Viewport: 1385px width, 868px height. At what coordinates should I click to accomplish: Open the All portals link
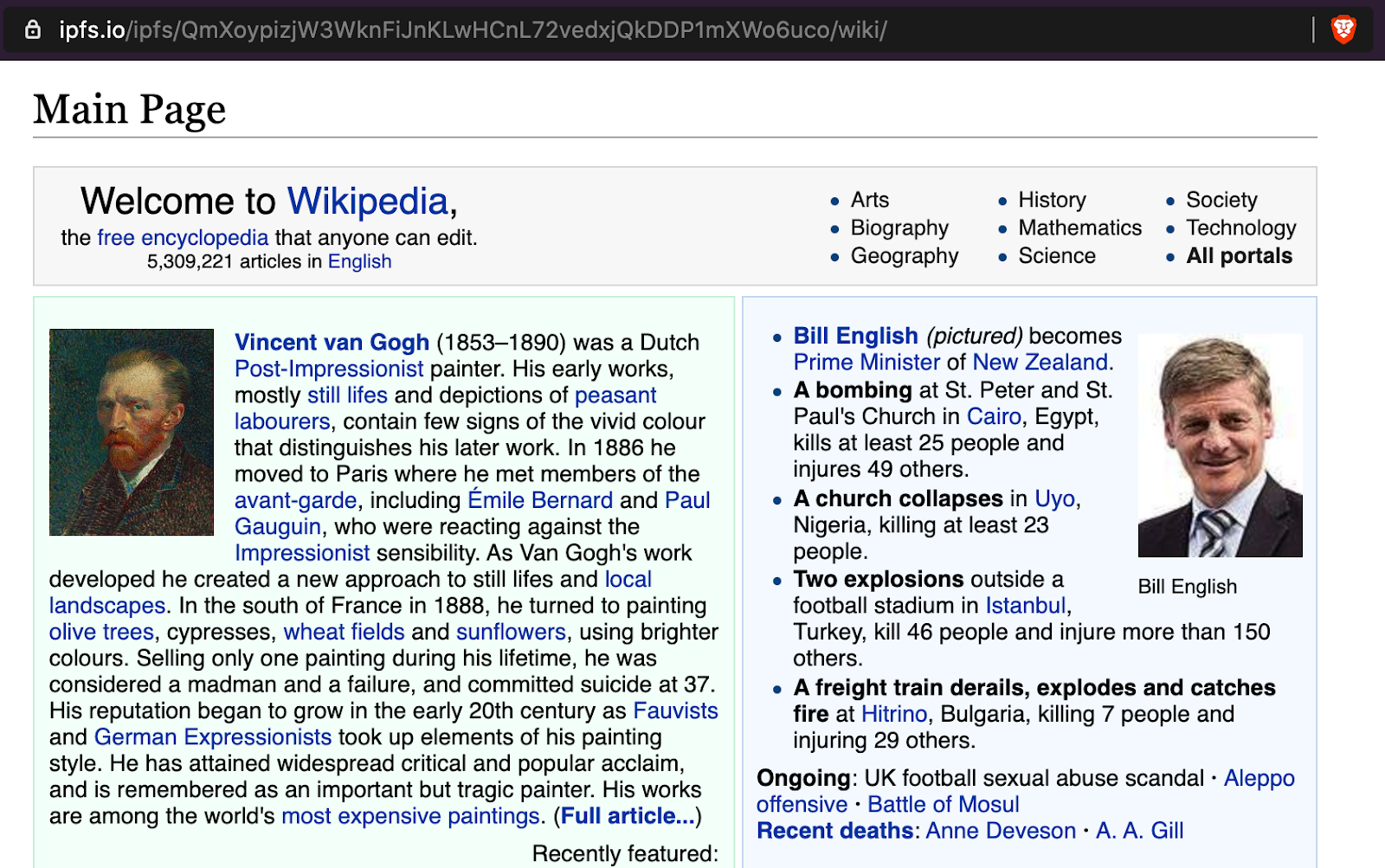pyautogui.click(x=1240, y=255)
